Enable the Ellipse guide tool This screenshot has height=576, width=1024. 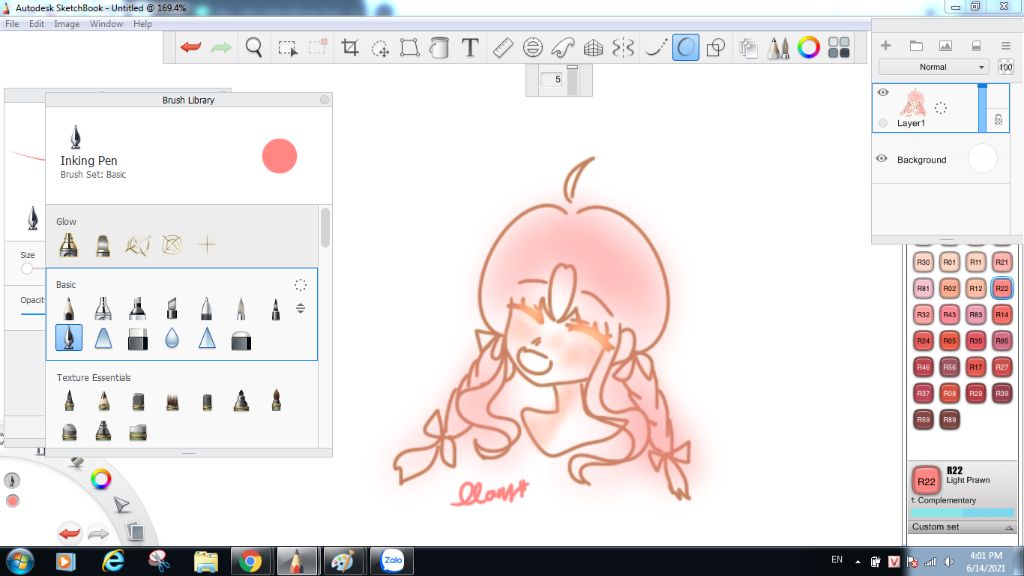(x=532, y=47)
